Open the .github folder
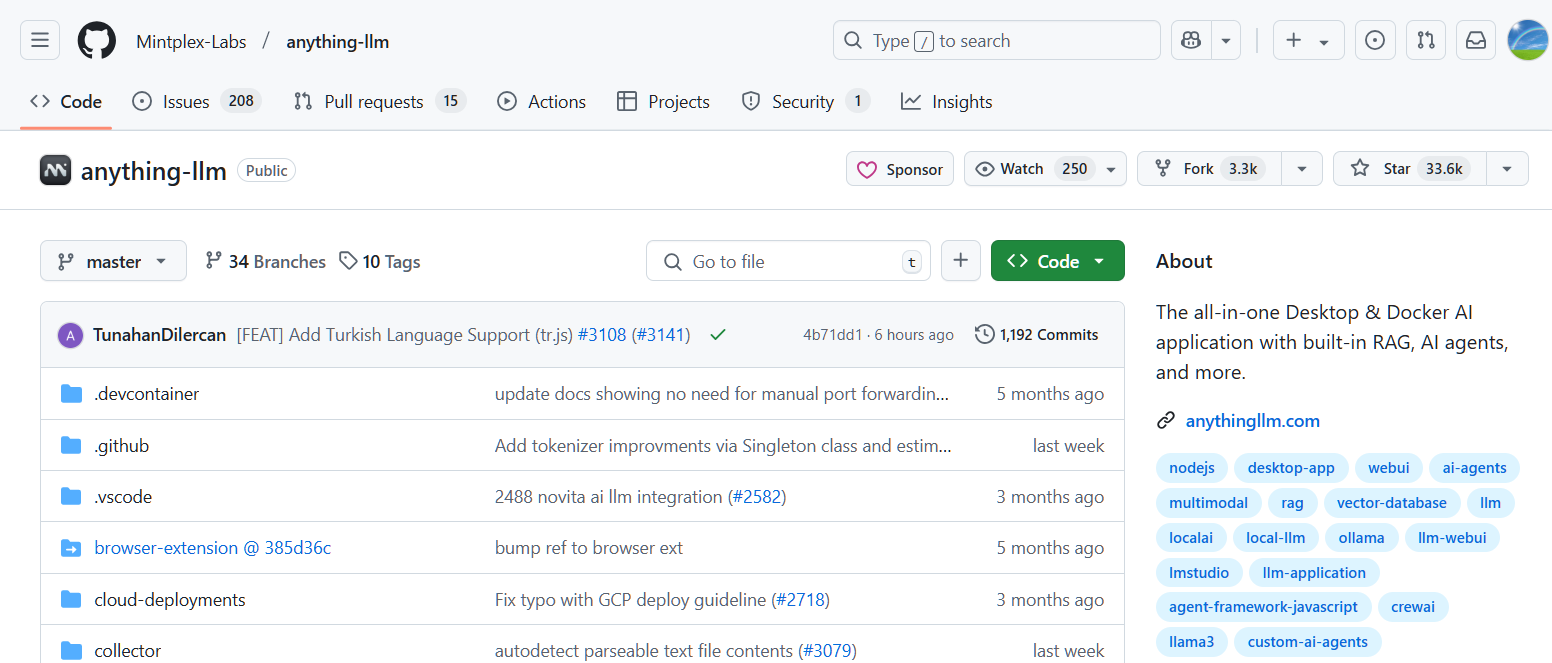The height and width of the screenshot is (663, 1552). [122, 445]
